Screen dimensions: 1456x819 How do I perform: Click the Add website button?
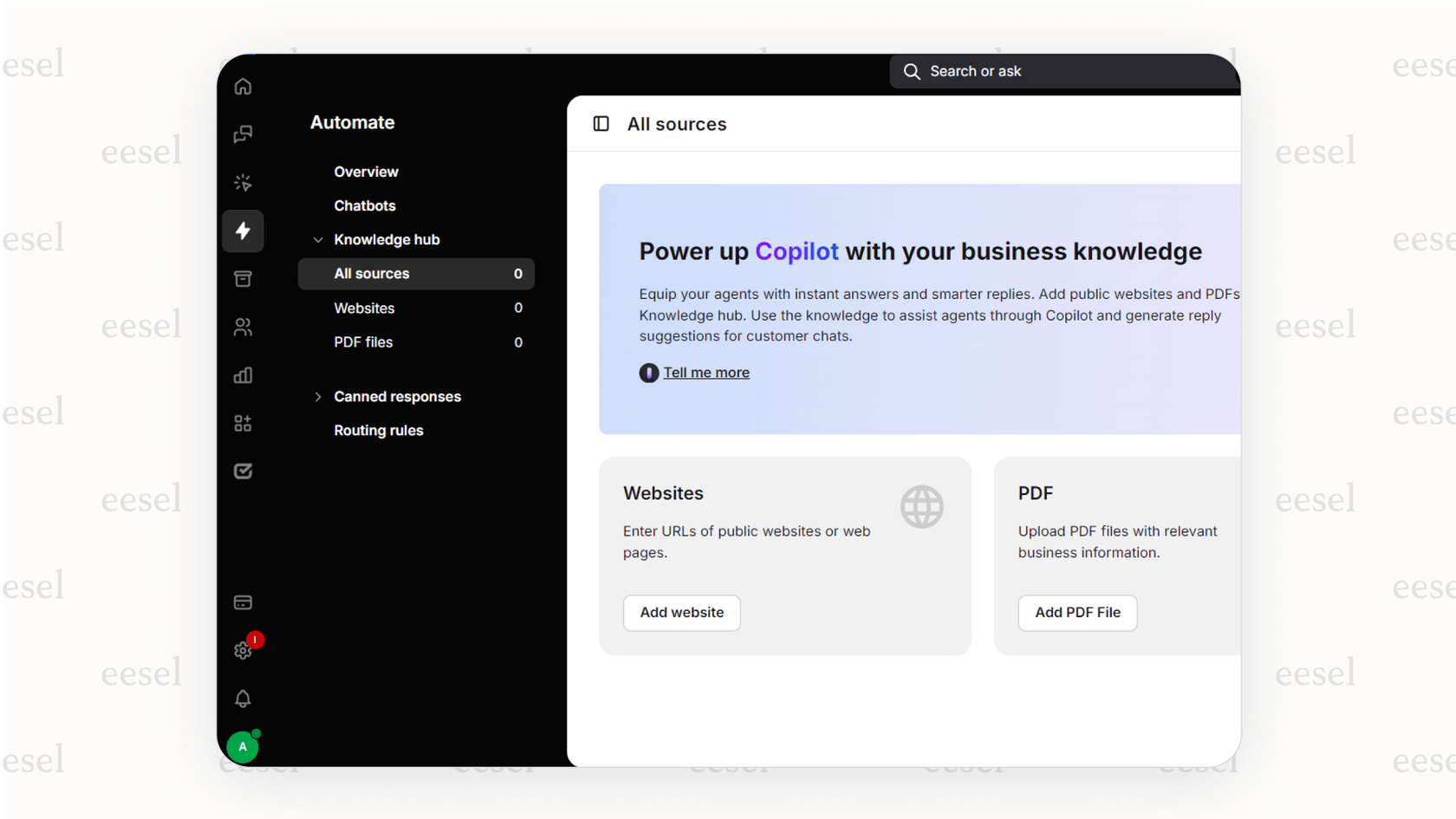coord(681,613)
